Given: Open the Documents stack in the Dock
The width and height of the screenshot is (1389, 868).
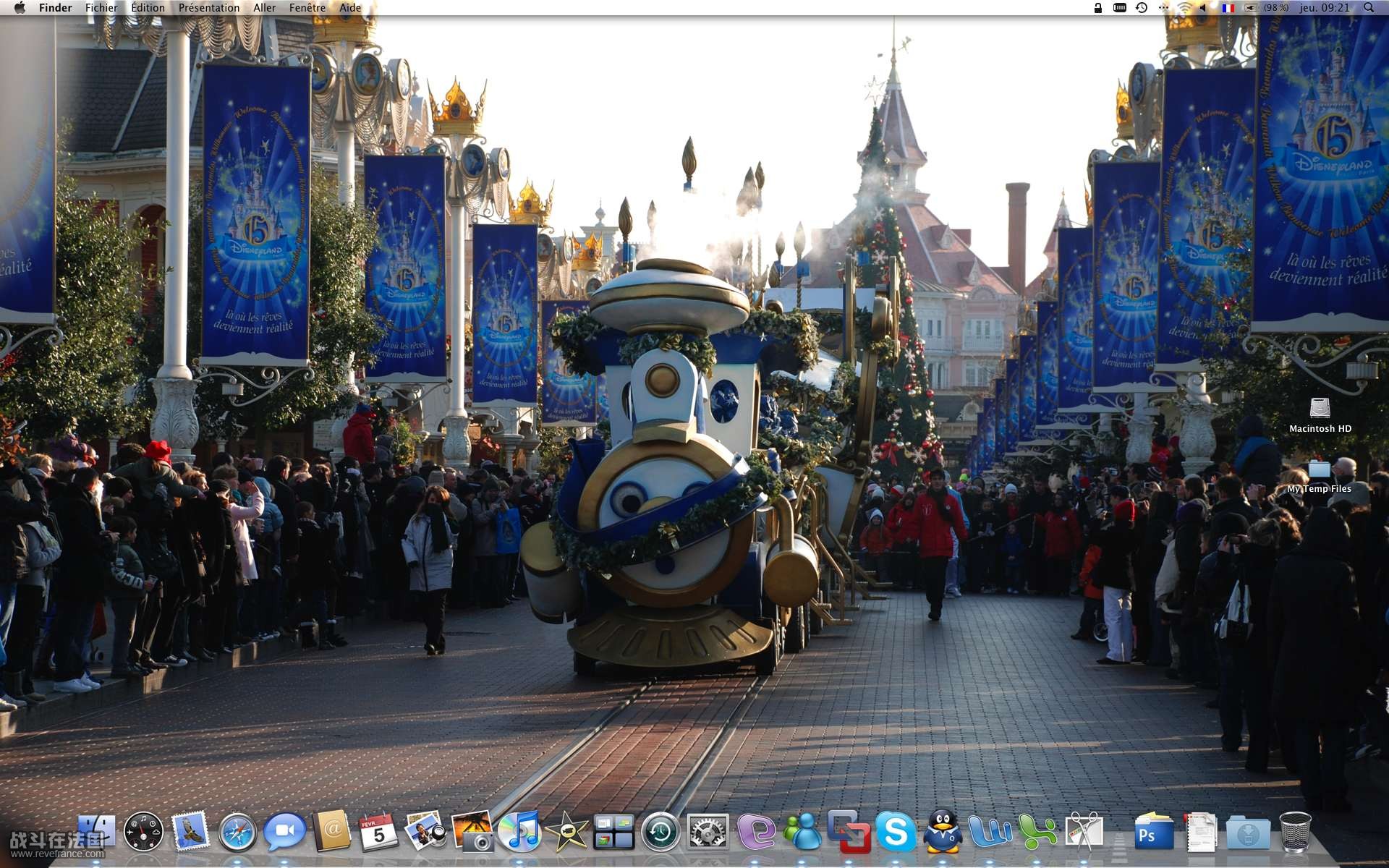Looking at the screenshot, I should pyautogui.click(x=1201, y=832).
